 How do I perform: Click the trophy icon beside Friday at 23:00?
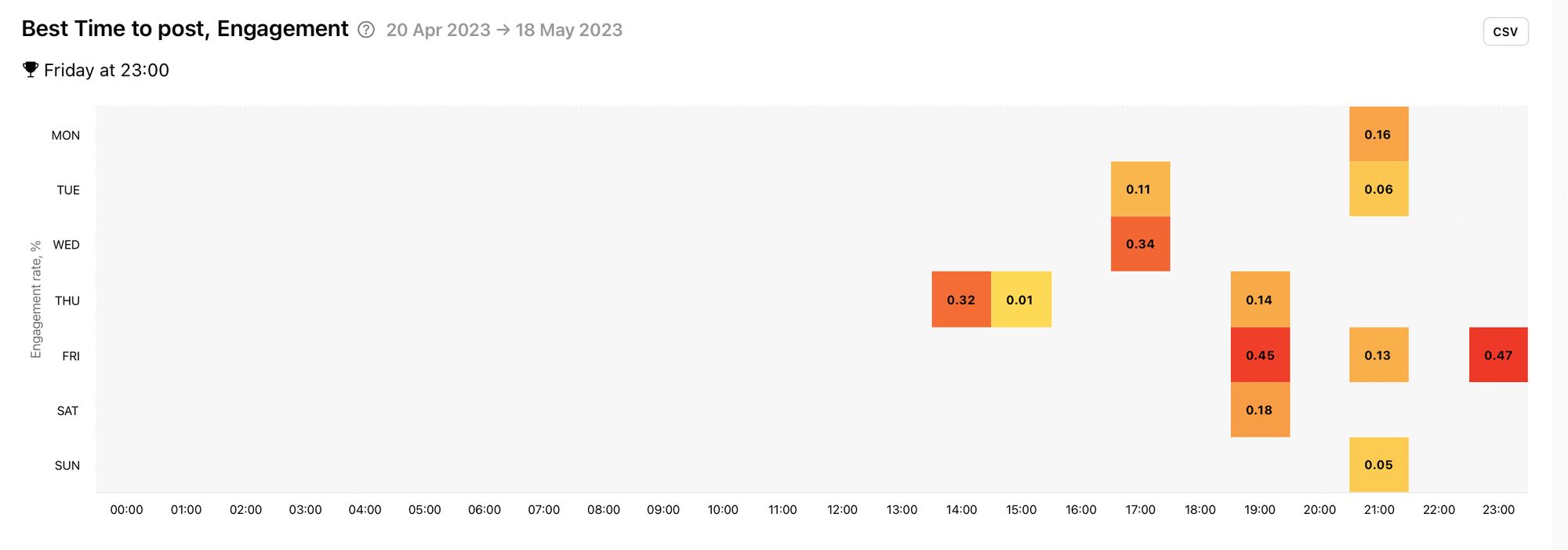click(30, 70)
